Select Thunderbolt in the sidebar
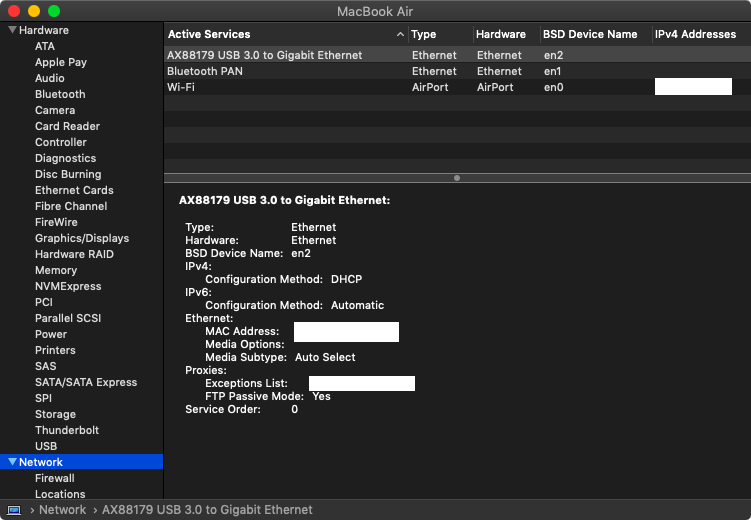 (x=67, y=430)
